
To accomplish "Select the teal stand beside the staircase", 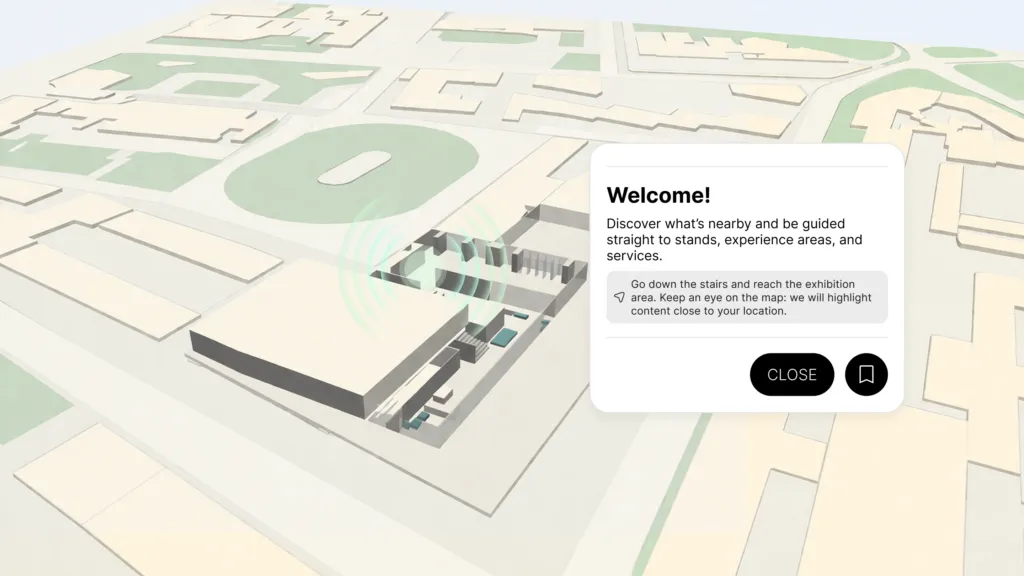I will click(503, 339).
